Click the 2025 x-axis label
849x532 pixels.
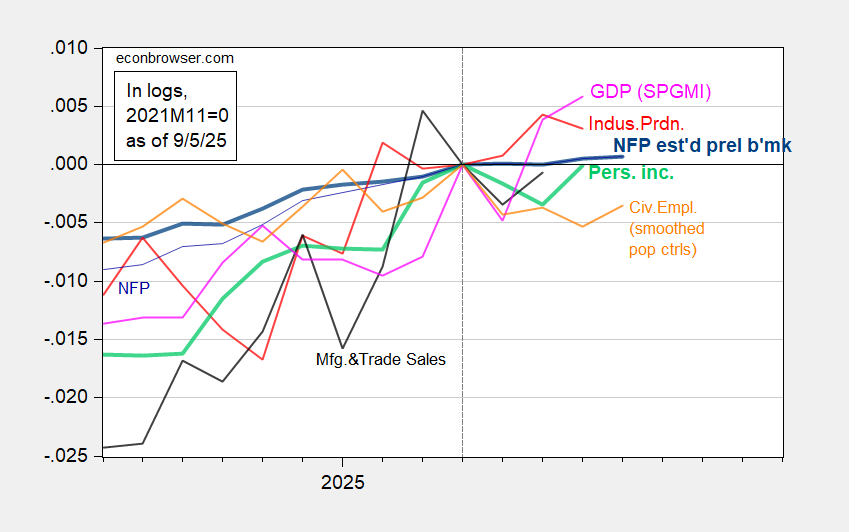342,481
